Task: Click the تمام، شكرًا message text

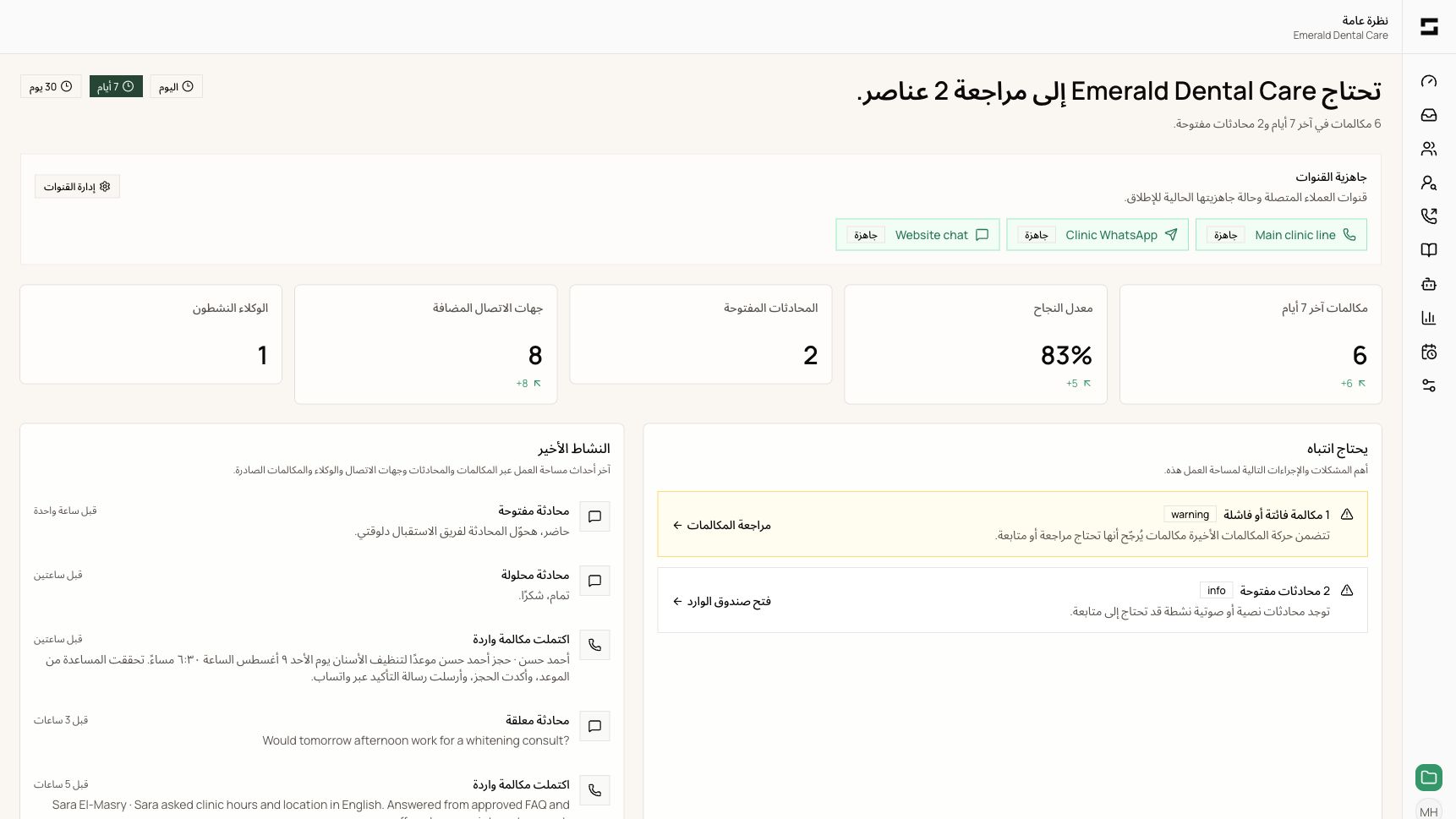Action: 544,595
